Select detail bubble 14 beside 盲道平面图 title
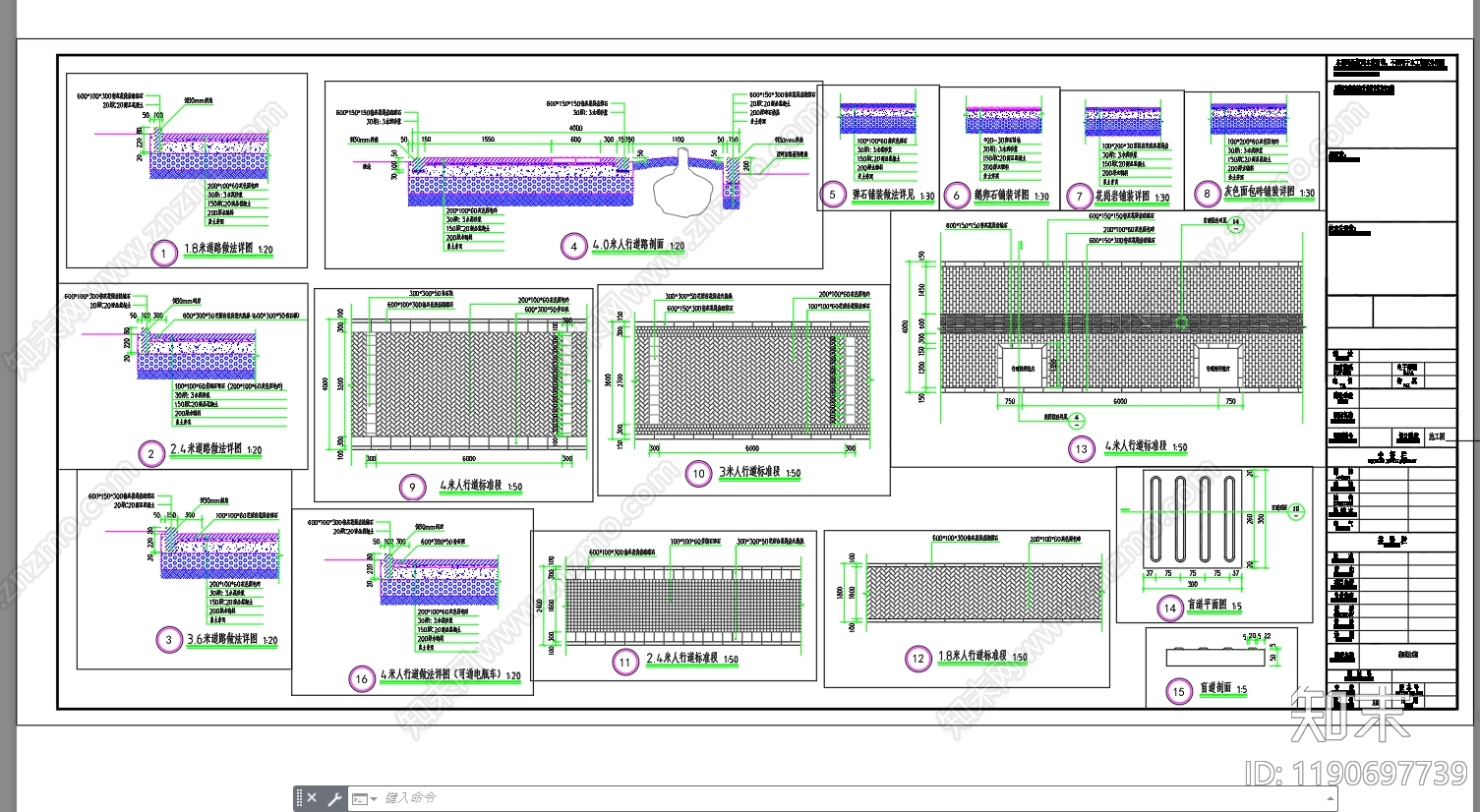Viewport: 1480px width, 812px height. 1169,608
